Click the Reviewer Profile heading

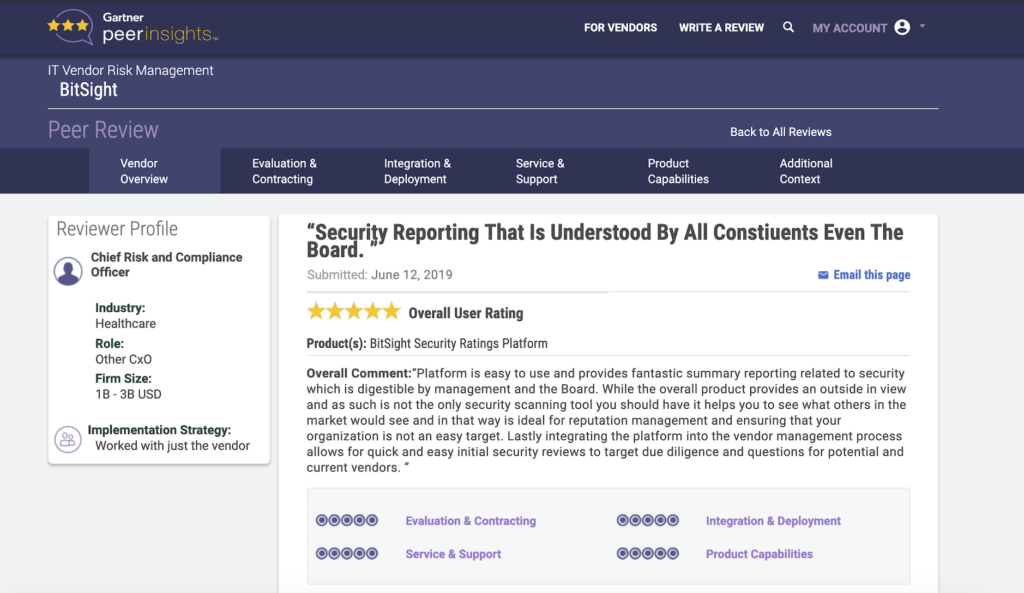pyautogui.click(x=117, y=229)
